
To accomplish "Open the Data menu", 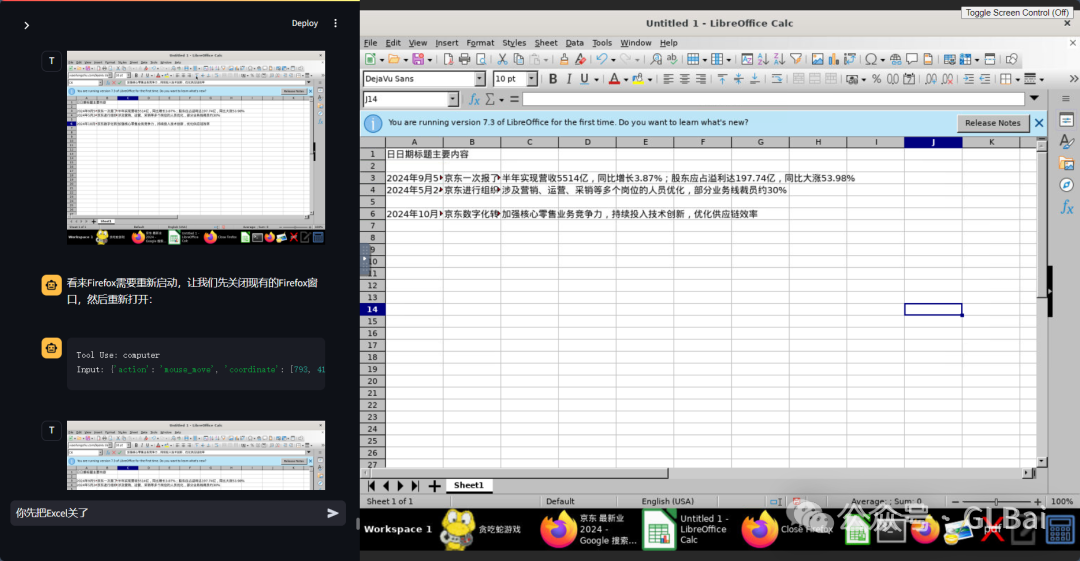I will pos(574,43).
